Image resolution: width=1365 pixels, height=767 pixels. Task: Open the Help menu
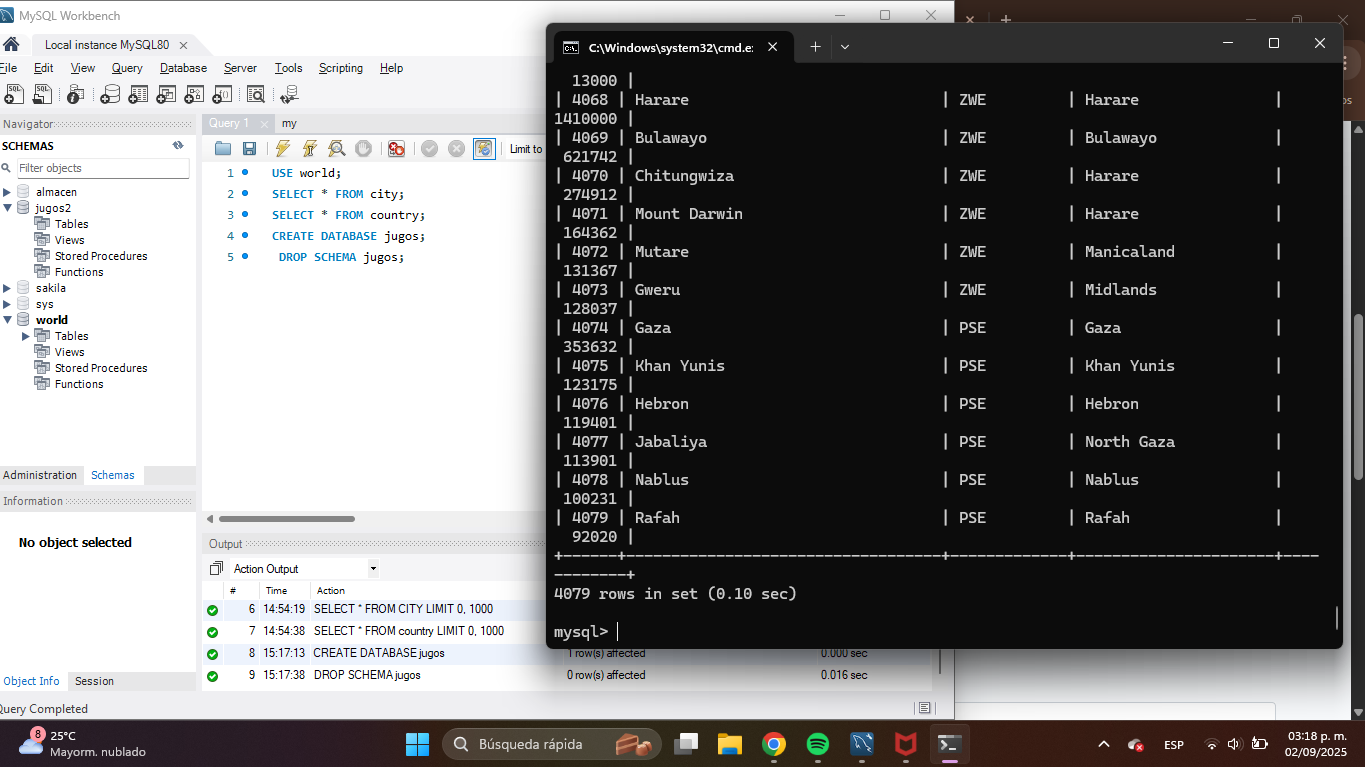(391, 68)
